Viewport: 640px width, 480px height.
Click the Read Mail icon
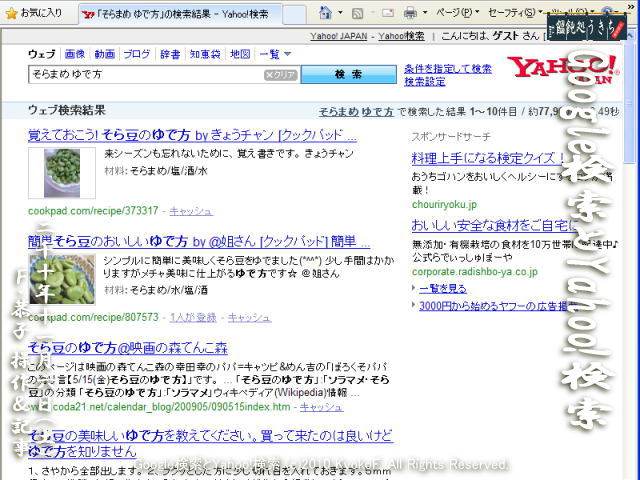click(388, 13)
